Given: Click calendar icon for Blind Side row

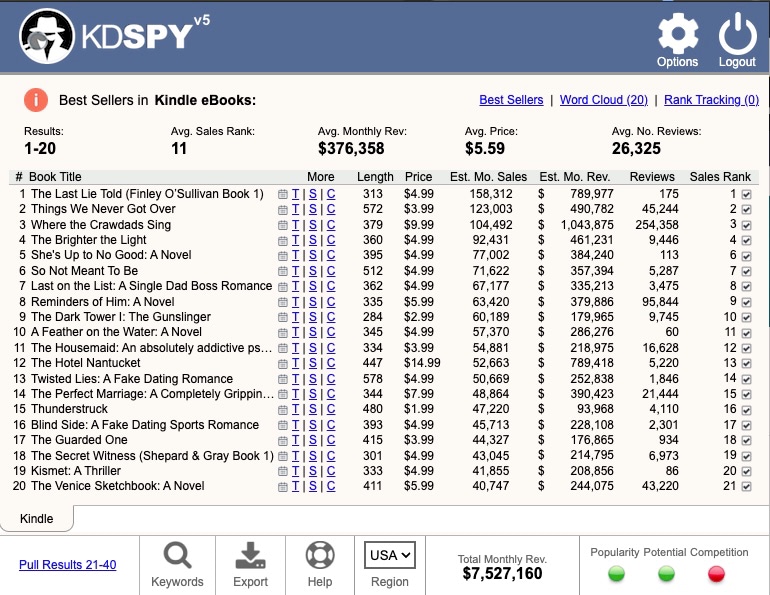Looking at the screenshot, I should [283, 426].
